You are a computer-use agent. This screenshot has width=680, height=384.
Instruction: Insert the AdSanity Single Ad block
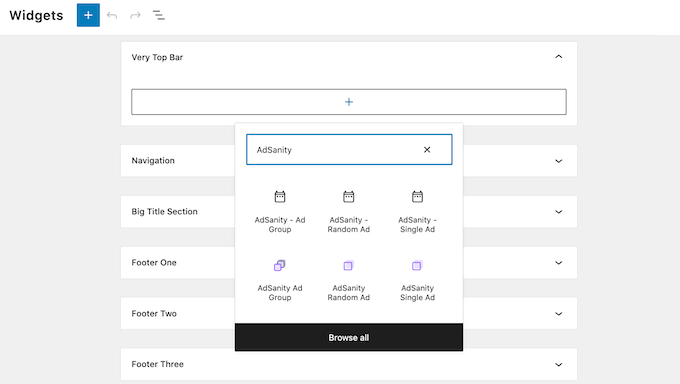(417, 280)
